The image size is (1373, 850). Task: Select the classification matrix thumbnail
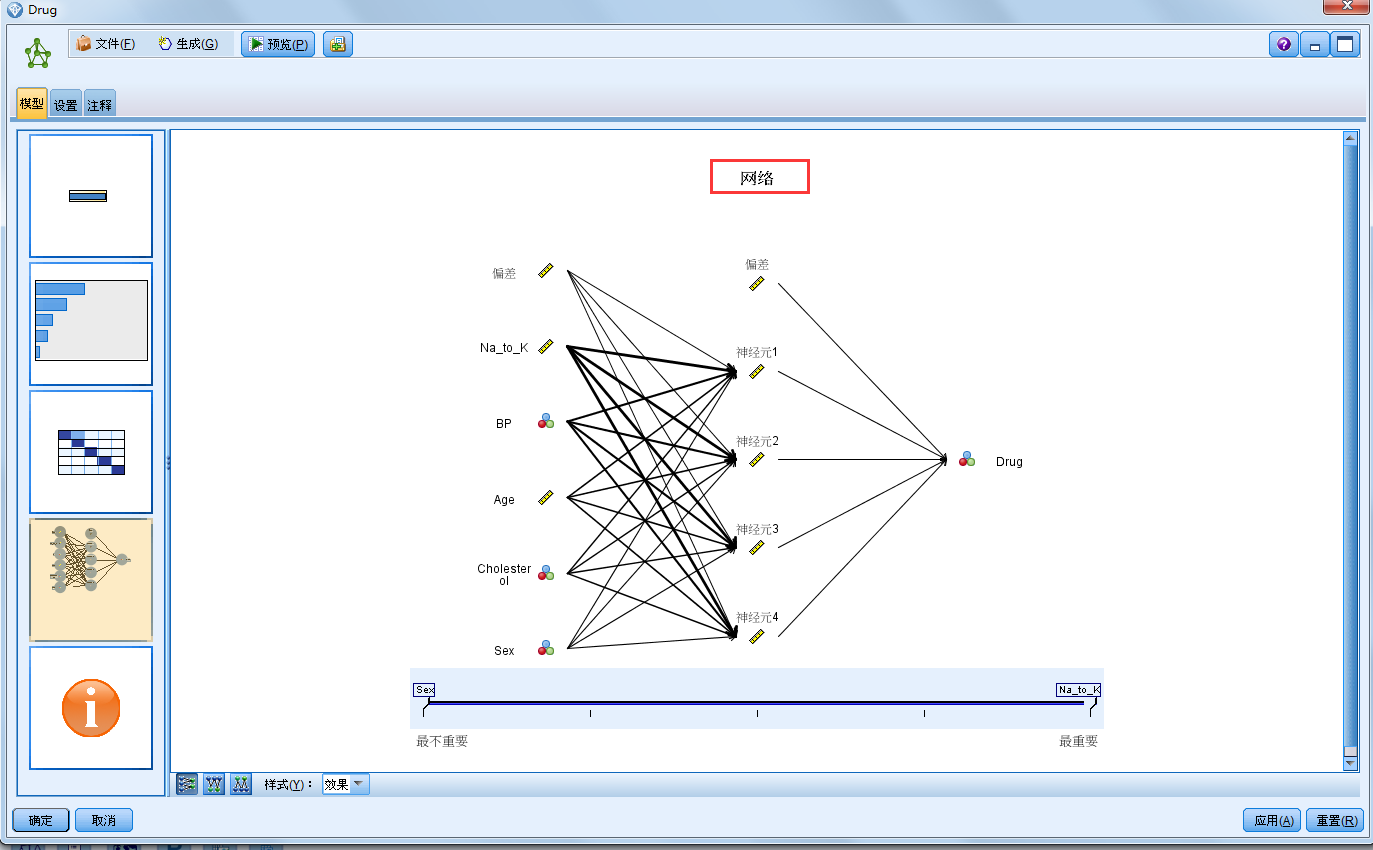tap(91, 452)
